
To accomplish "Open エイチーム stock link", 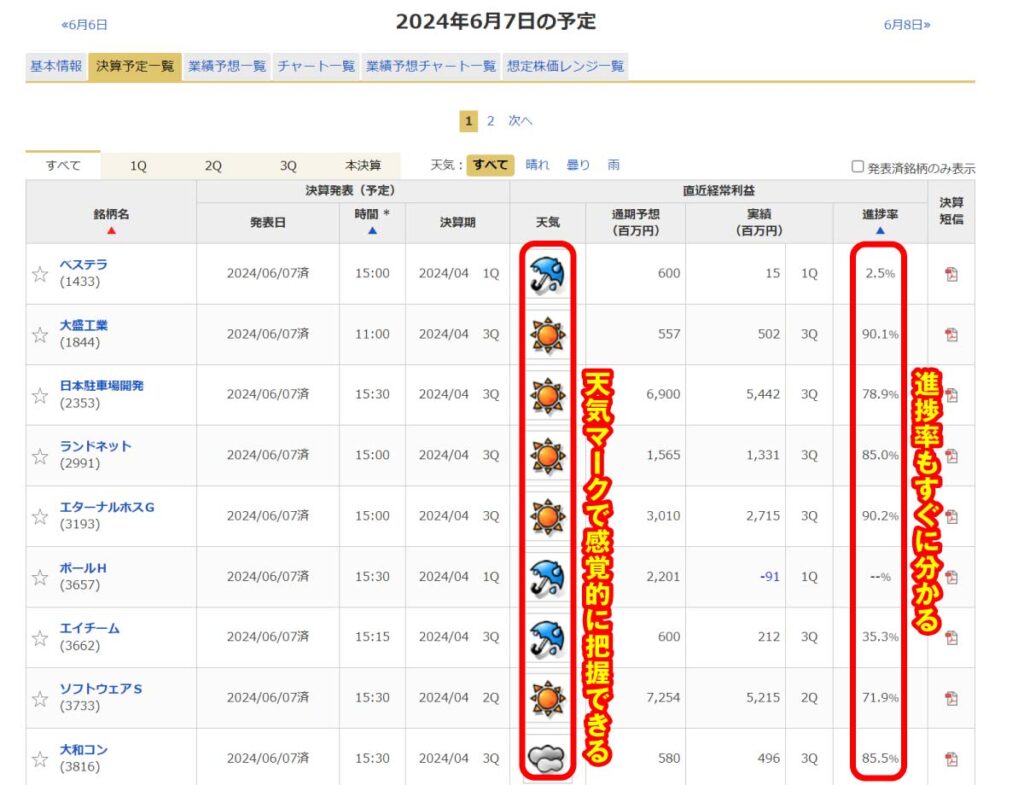I will pyautogui.click(x=89, y=628).
